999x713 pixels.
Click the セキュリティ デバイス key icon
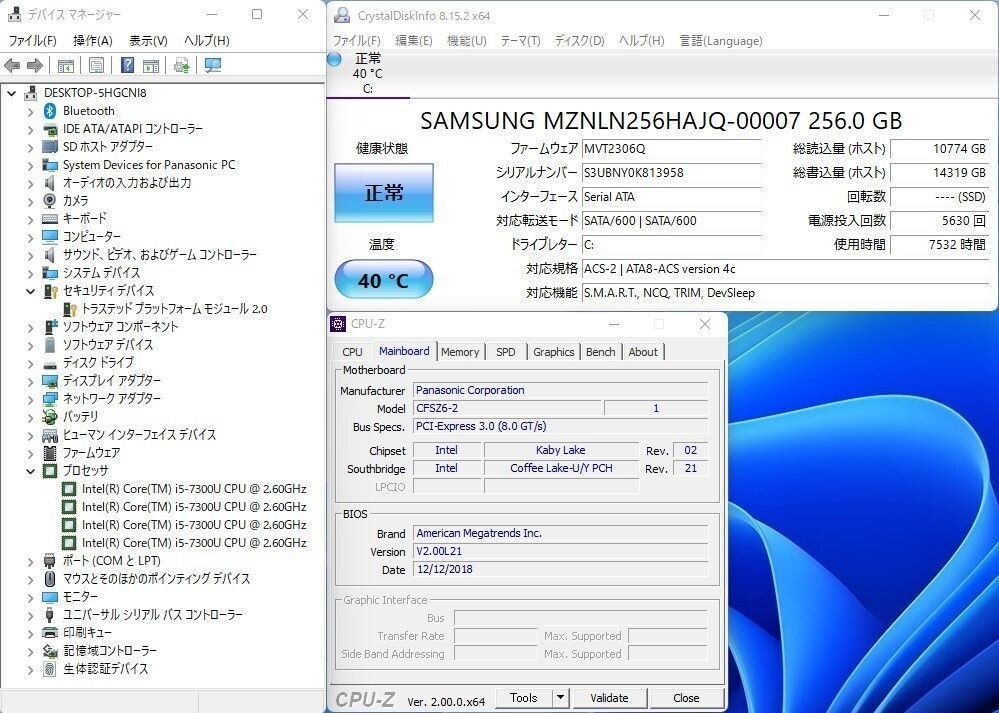[50, 291]
